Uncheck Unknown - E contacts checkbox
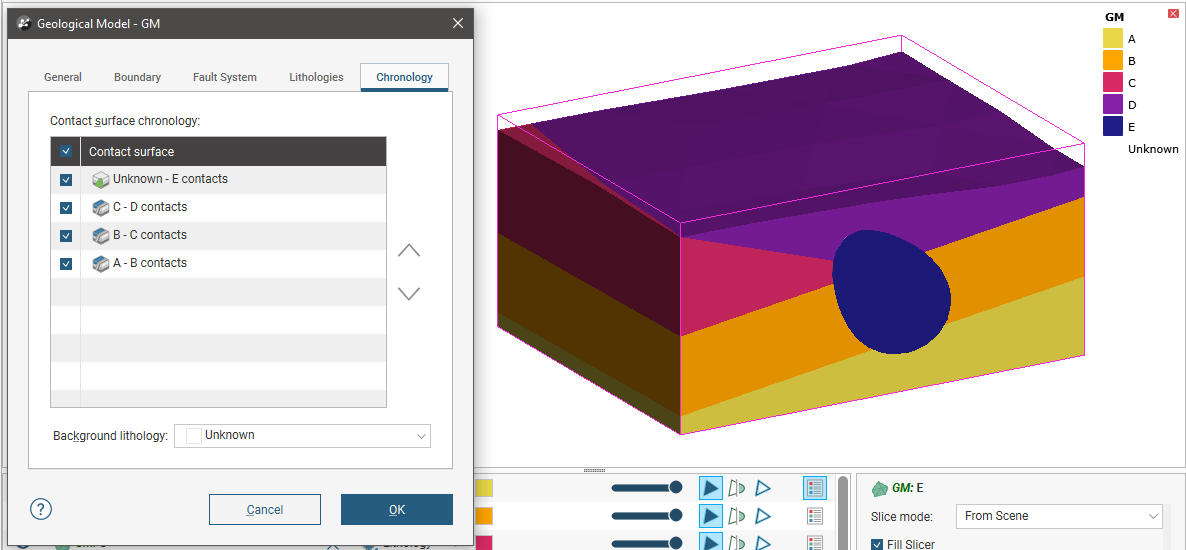The height and width of the screenshot is (550, 1186). click(x=66, y=180)
